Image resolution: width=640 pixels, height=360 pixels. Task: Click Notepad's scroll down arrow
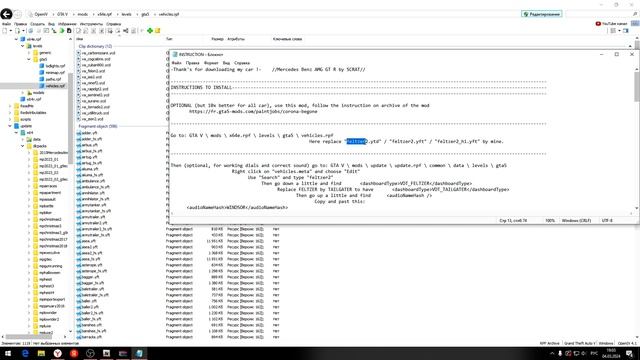click(636, 209)
